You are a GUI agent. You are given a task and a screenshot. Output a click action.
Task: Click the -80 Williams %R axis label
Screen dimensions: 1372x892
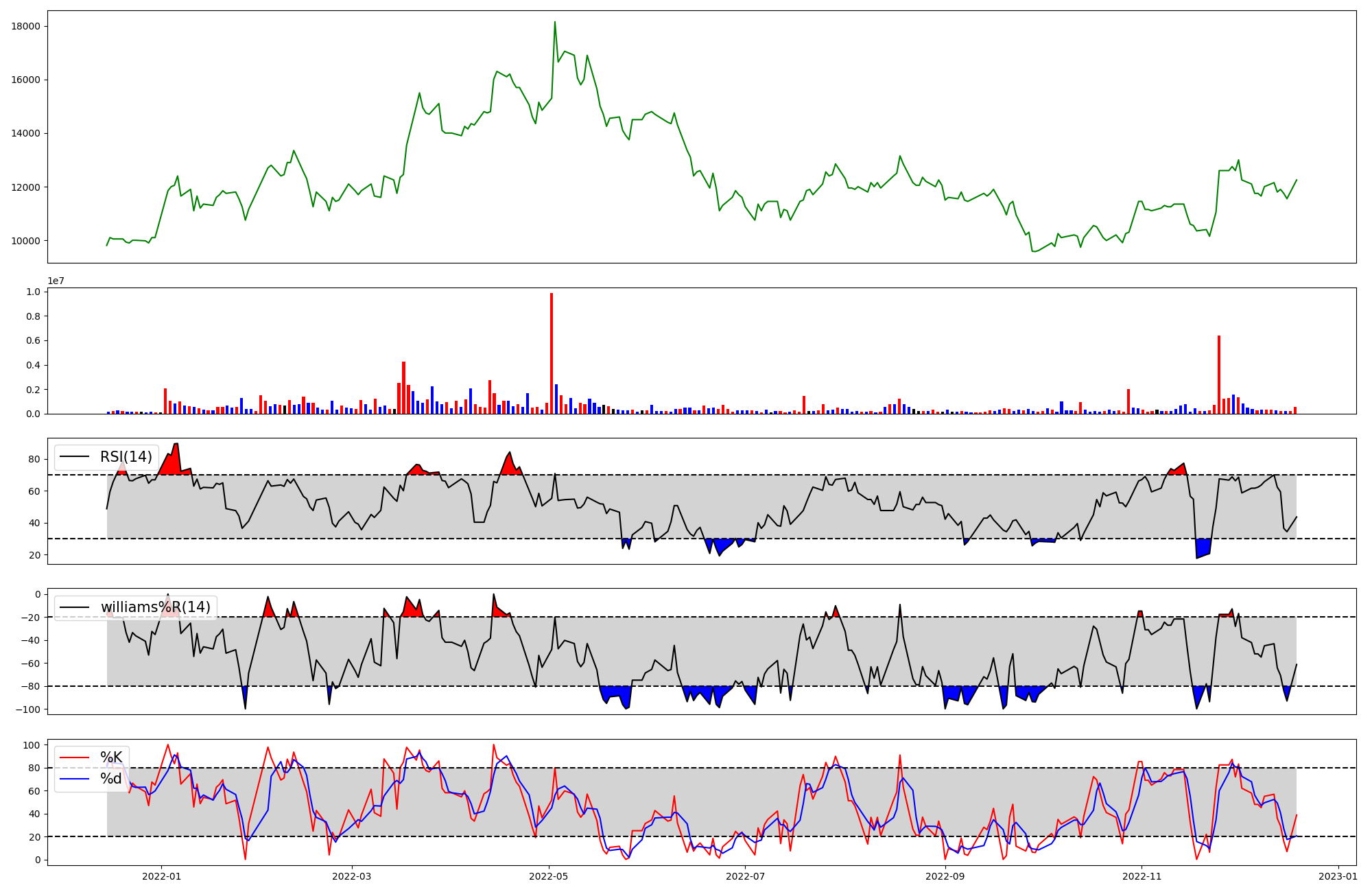[30, 687]
